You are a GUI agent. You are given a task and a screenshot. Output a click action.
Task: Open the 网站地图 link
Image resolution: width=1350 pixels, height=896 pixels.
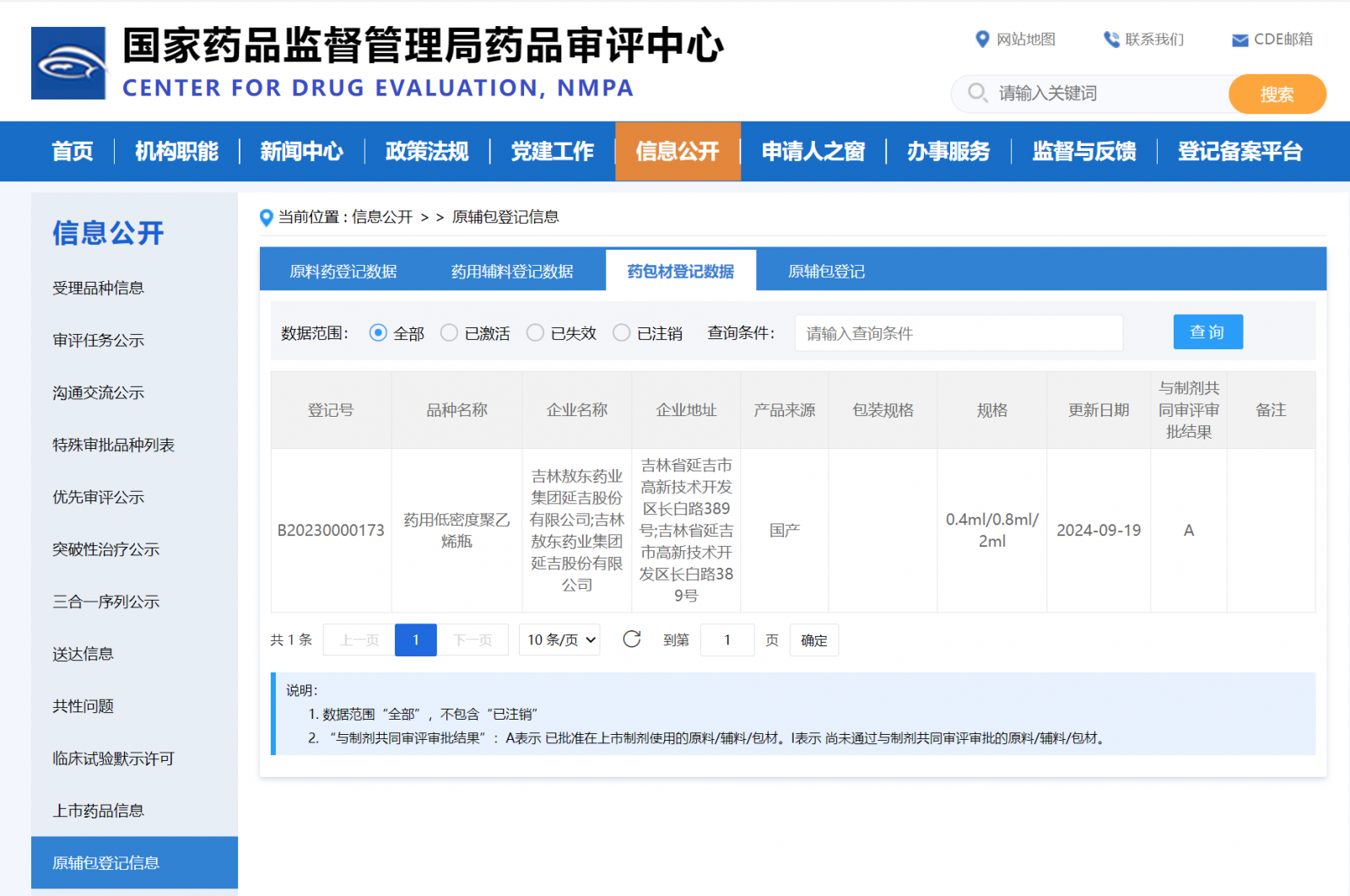1026,40
